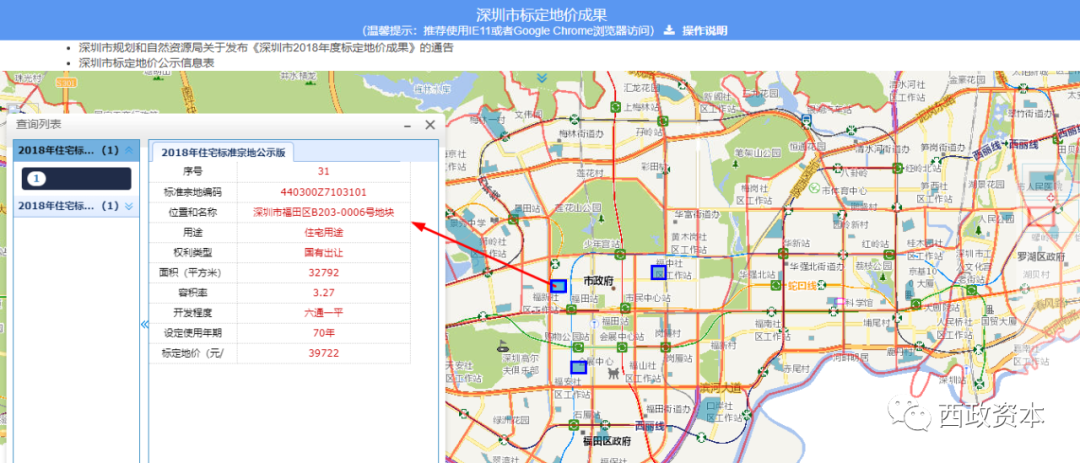Screen dimensions: 1080x463
Task: Expand the second 2018年住宅标 accordion section
Action: point(127,206)
